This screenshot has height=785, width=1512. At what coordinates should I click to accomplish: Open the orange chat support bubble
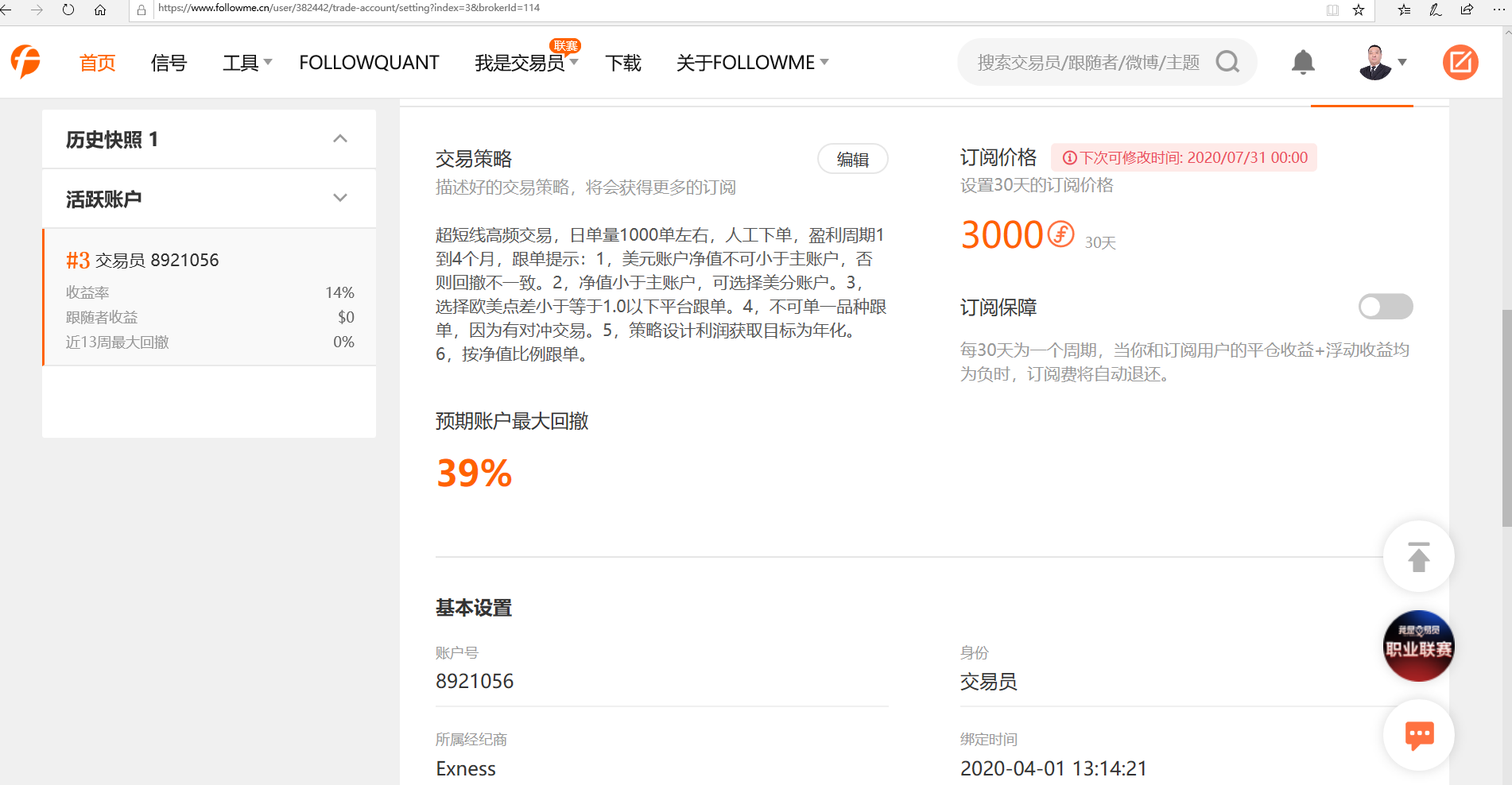[1418, 735]
